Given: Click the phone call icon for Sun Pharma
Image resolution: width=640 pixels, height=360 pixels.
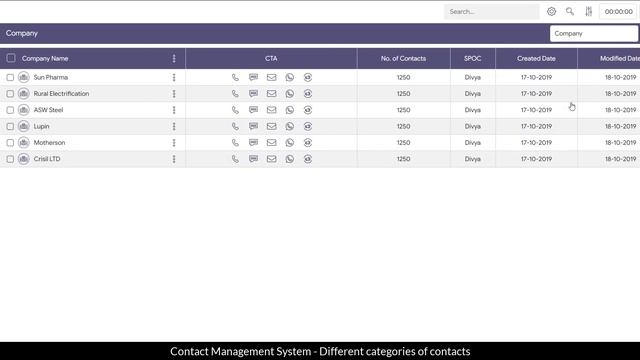Looking at the screenshot, I should (235, 77).
